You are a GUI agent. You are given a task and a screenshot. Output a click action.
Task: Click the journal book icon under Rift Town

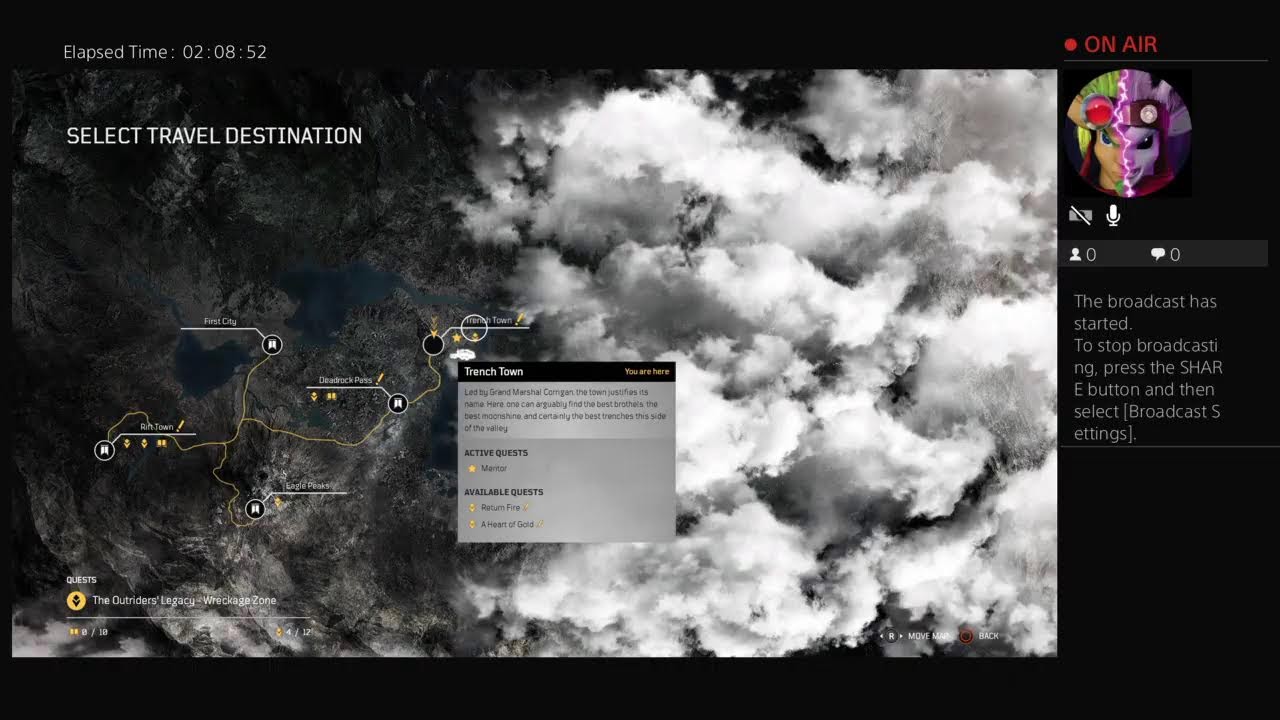point(161,442)
